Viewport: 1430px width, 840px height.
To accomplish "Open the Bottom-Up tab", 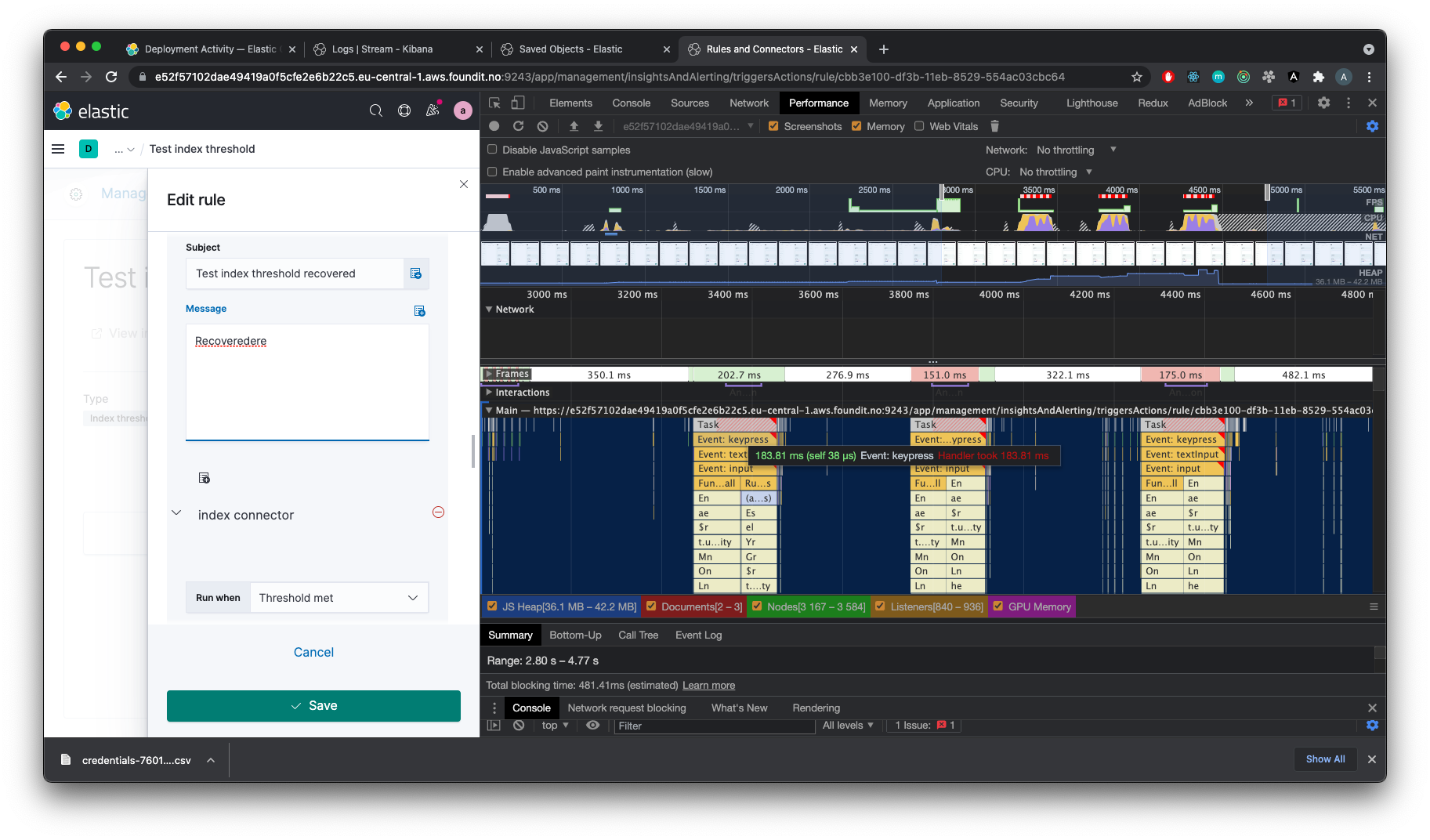I will click(575, 635).
